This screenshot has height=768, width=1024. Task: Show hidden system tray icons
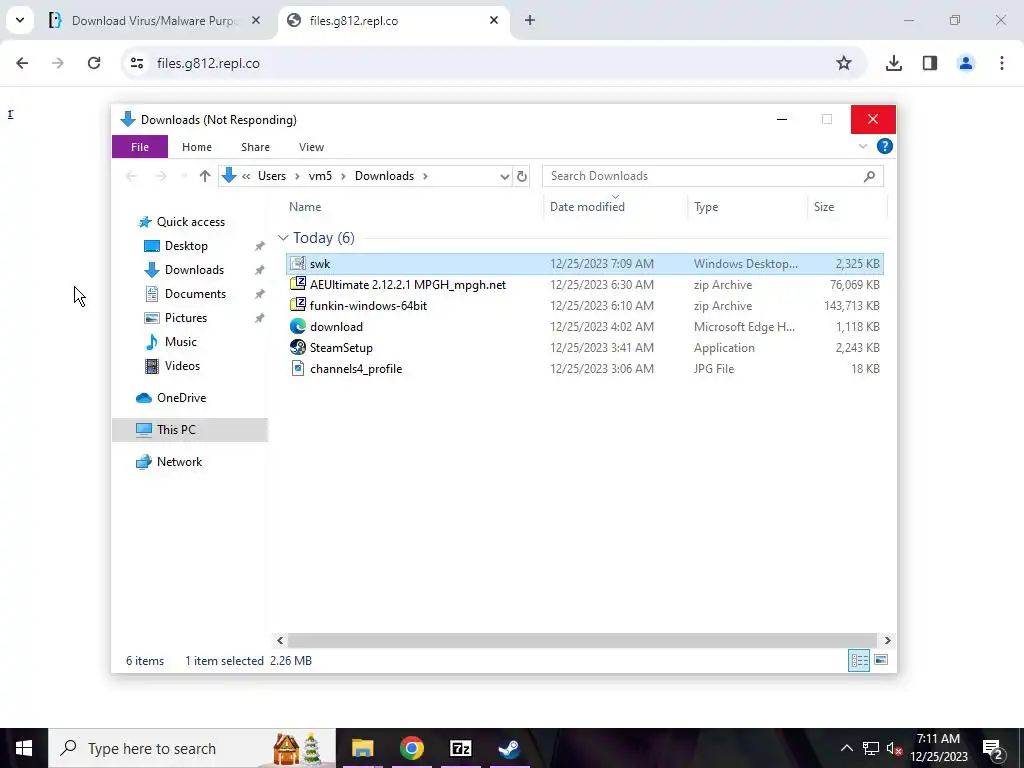[846, 748]
